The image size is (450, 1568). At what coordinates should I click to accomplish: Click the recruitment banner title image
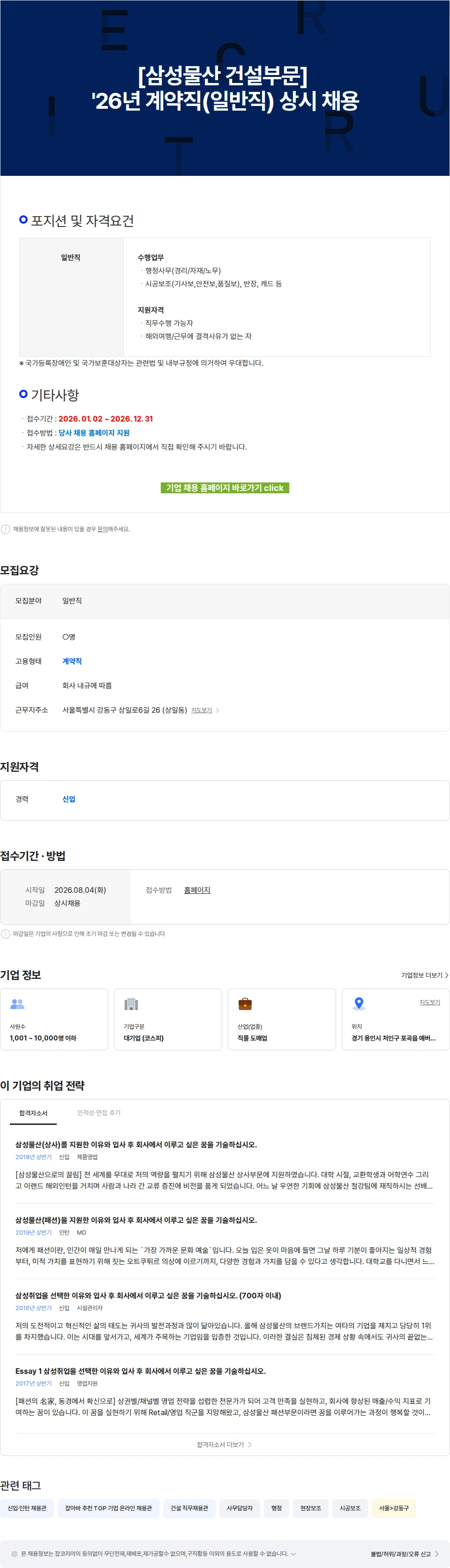point(225,88)
